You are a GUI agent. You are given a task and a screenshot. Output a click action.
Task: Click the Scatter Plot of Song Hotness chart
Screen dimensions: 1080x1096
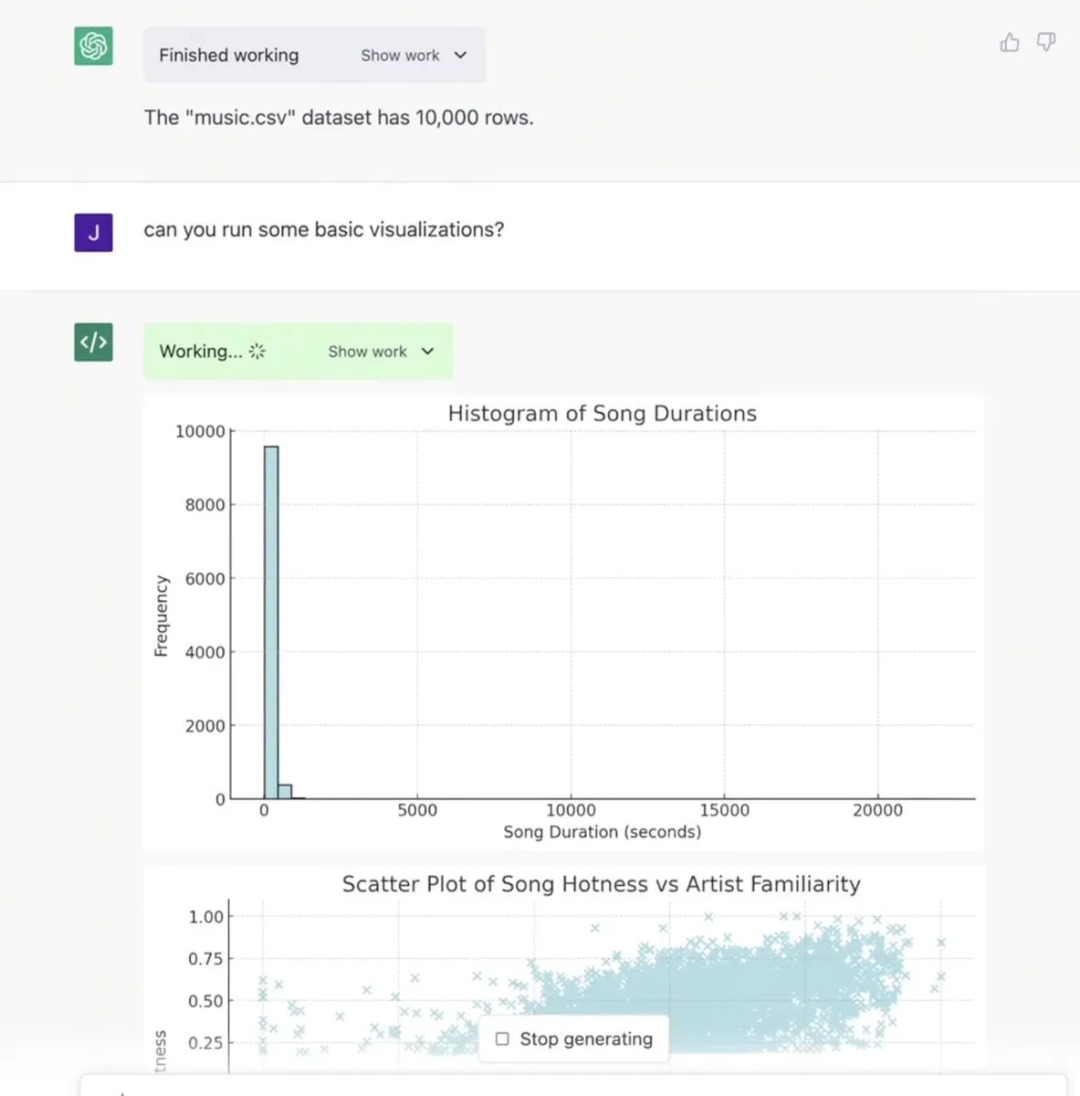[x=564, y=970]
